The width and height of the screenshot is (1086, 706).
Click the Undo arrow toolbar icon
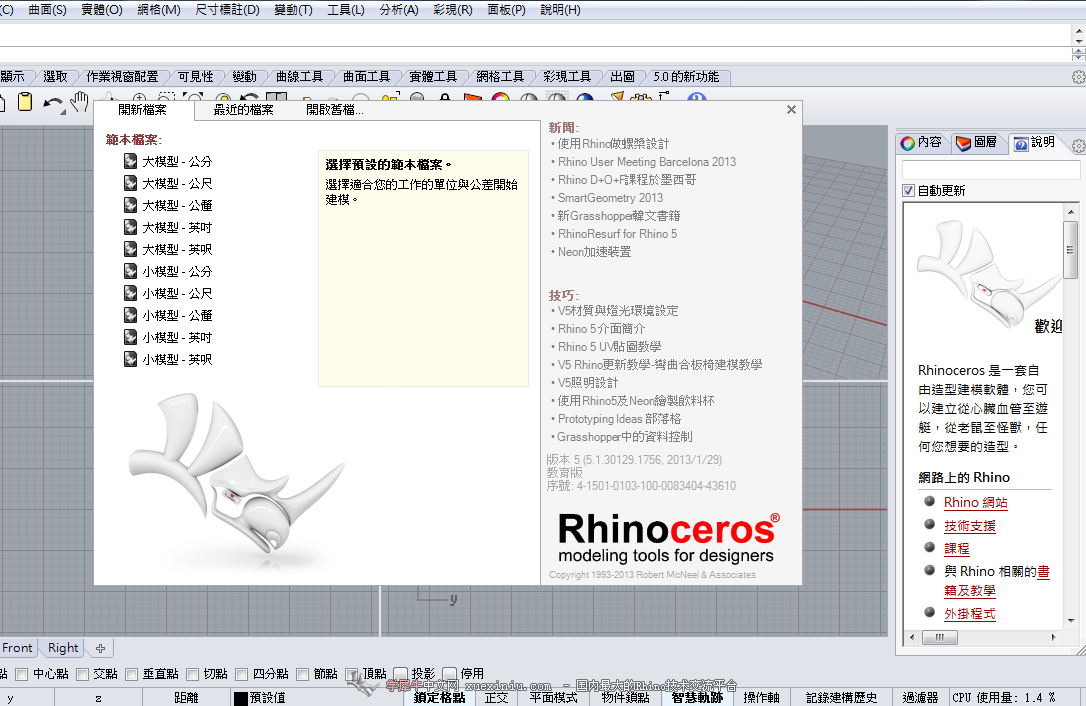coord(53,104)
